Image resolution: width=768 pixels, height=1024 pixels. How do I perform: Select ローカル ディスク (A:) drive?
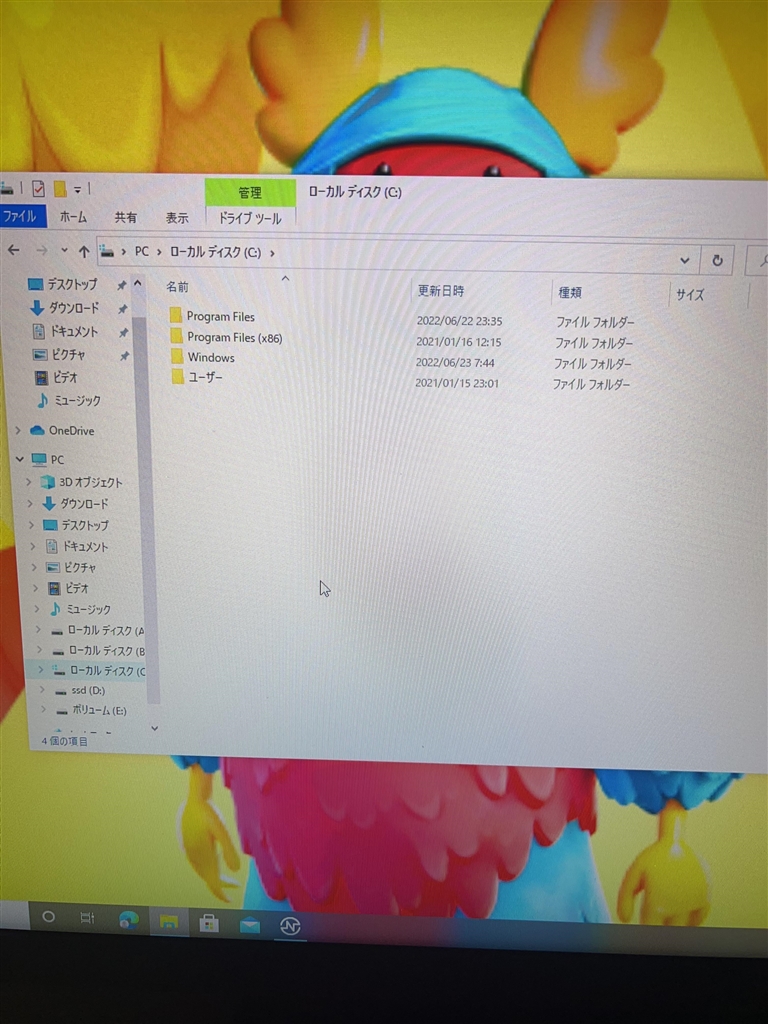point(97,631)
